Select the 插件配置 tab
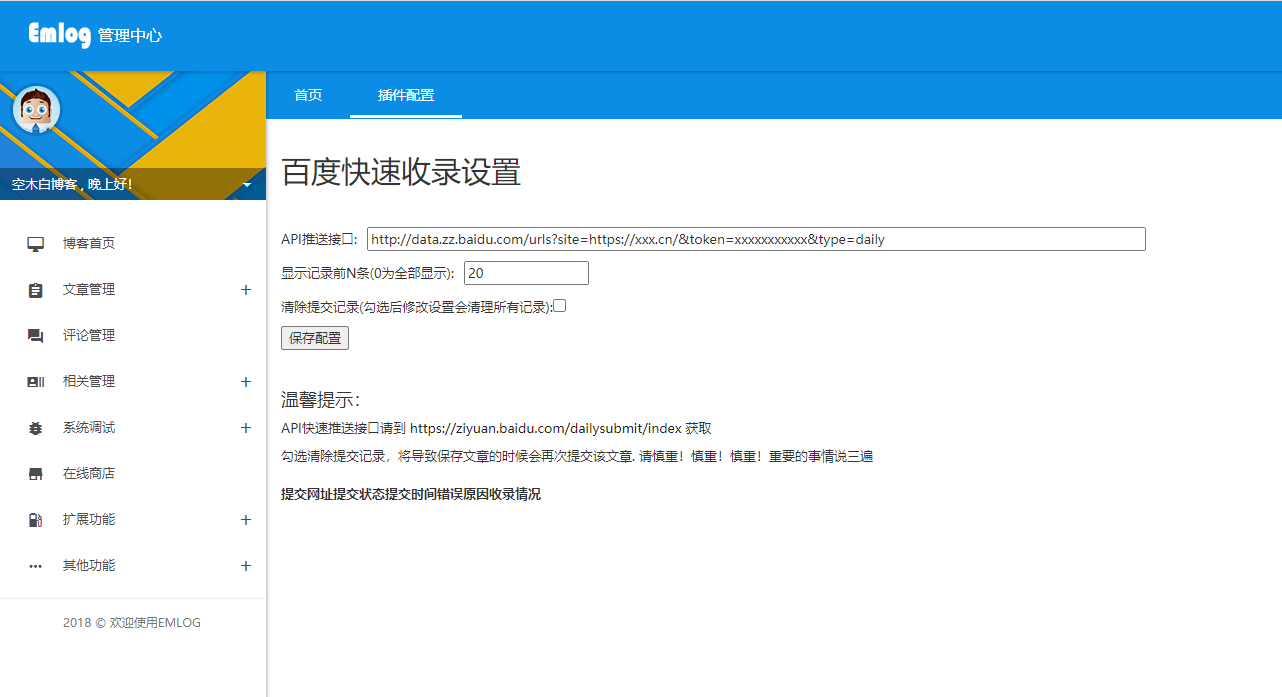The image size is (1282, 697). click(x=404, y=95)
